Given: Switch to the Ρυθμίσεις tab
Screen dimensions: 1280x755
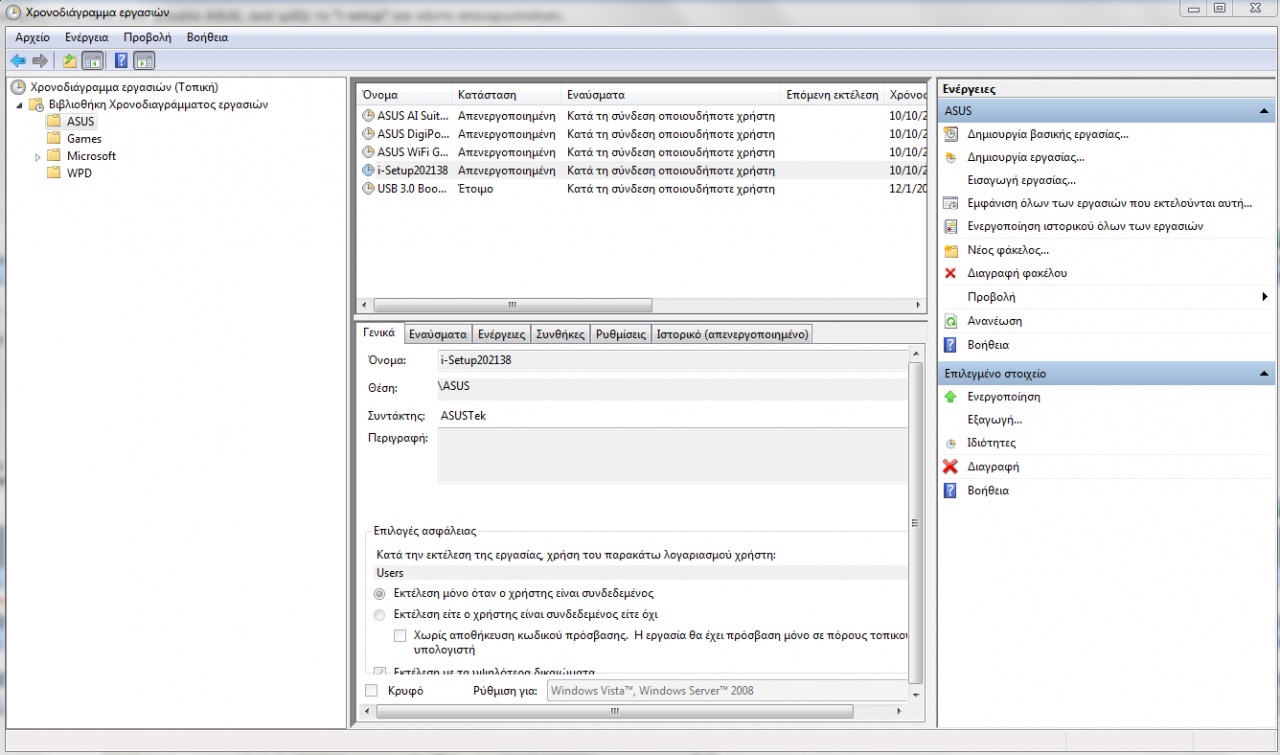Looking at the screenshot, I should coord(621,335).
